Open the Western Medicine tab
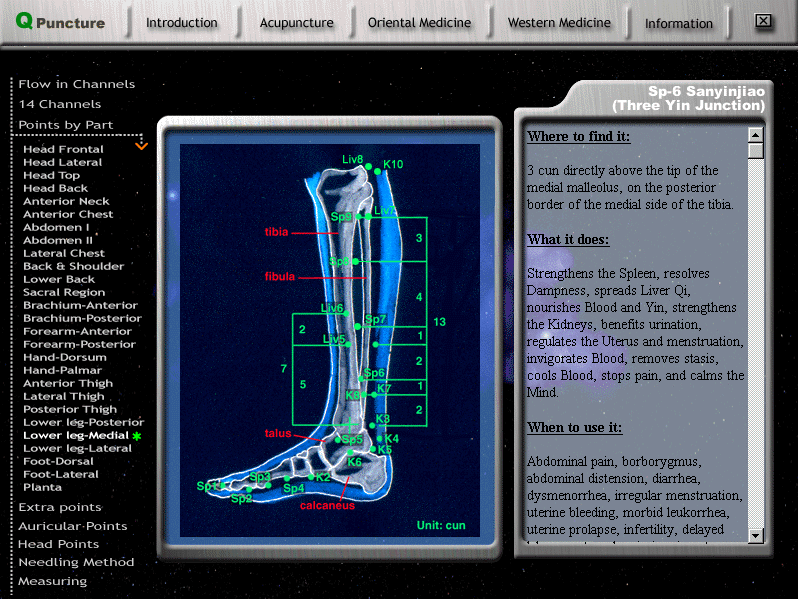Screen dimensions: 798x599 558,23
